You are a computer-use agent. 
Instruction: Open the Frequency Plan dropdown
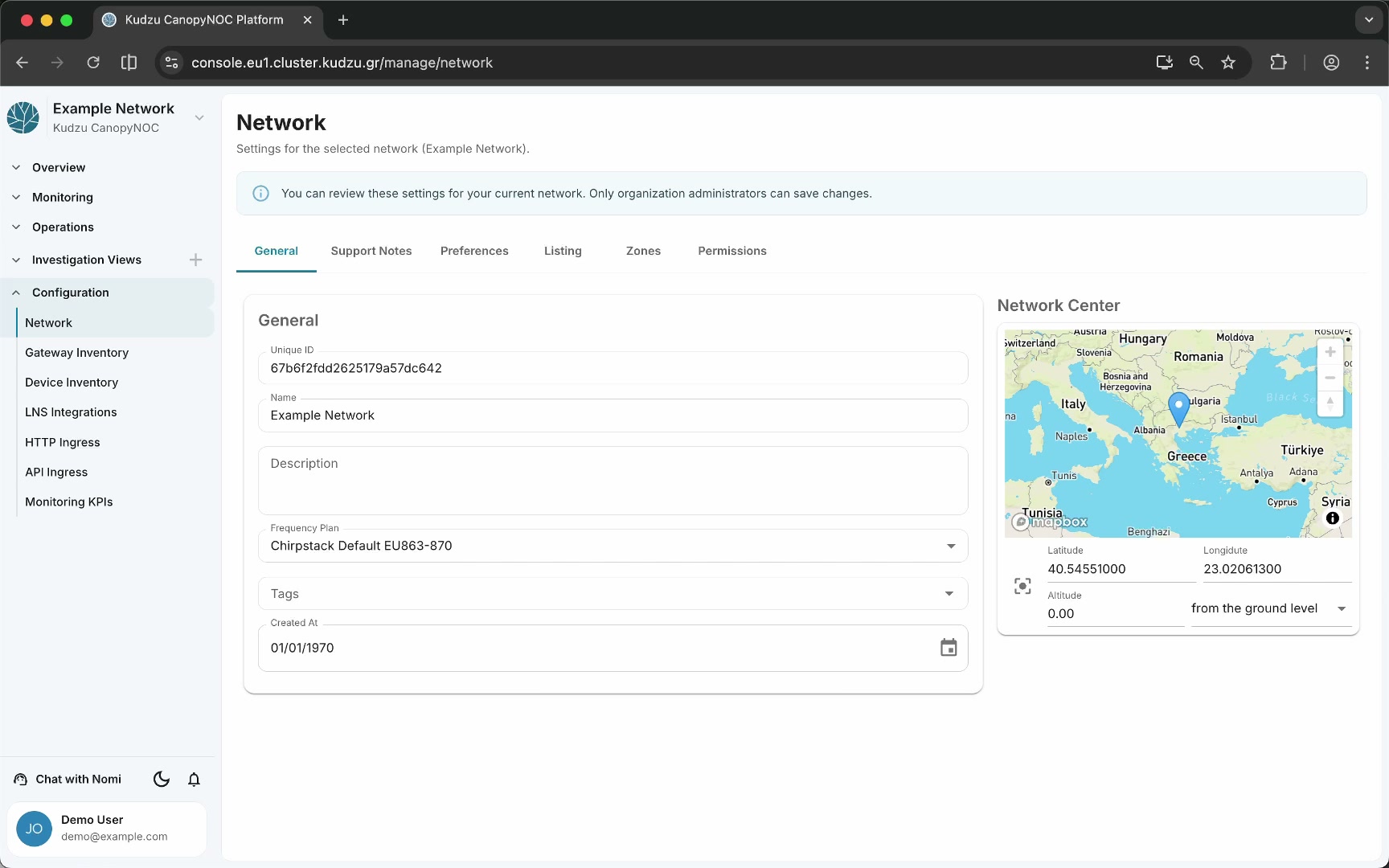coord(613,546)
